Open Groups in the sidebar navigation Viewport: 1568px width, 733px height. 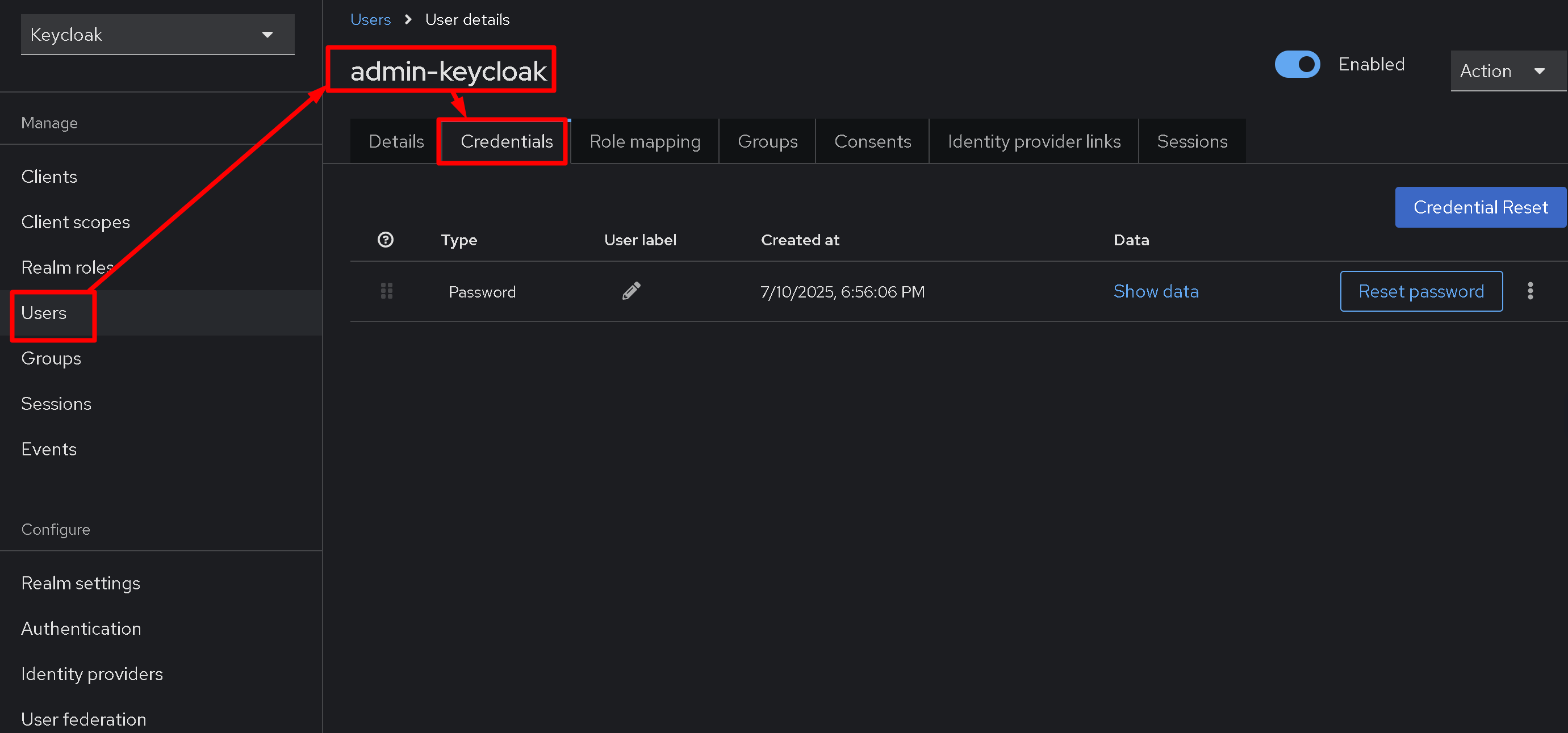161,358
